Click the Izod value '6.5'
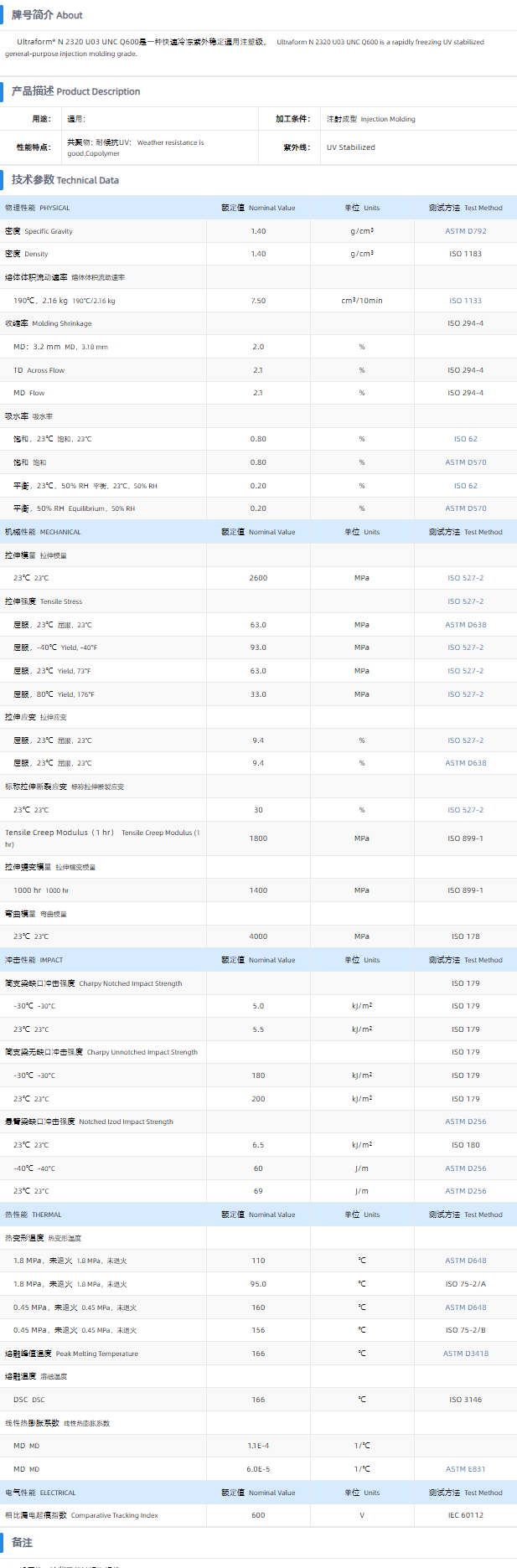This screenshot has width=517, height=1568. click(x=258, y=1145)
